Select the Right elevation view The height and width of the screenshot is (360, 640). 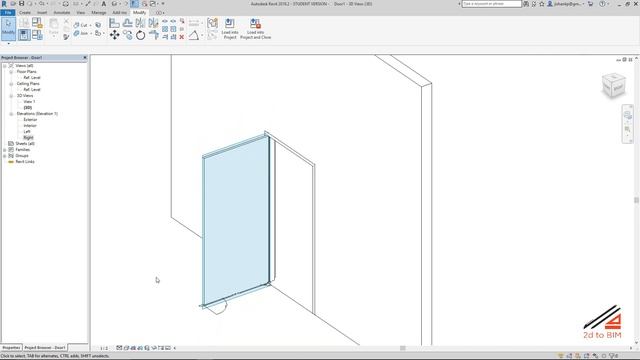[x=28, y=138]
